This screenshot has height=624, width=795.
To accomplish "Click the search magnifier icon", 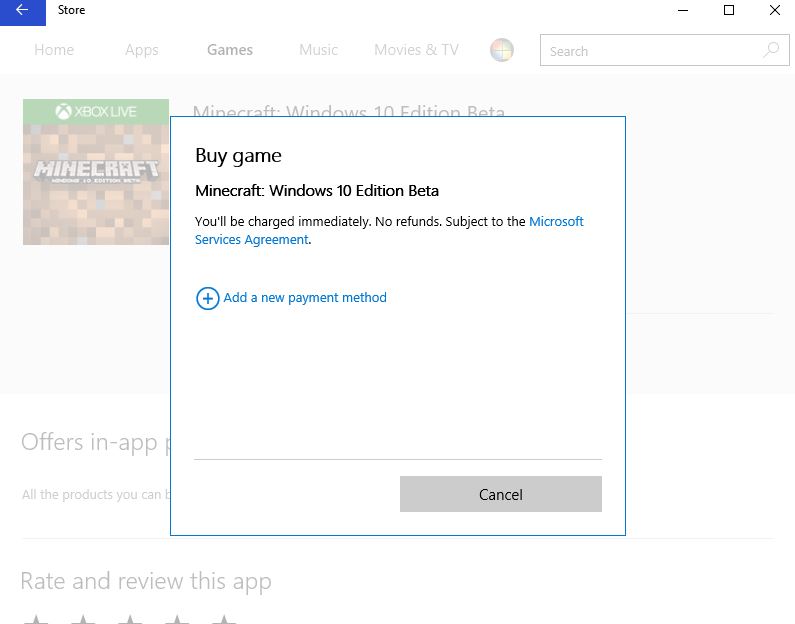I will (x=771, y=50).
